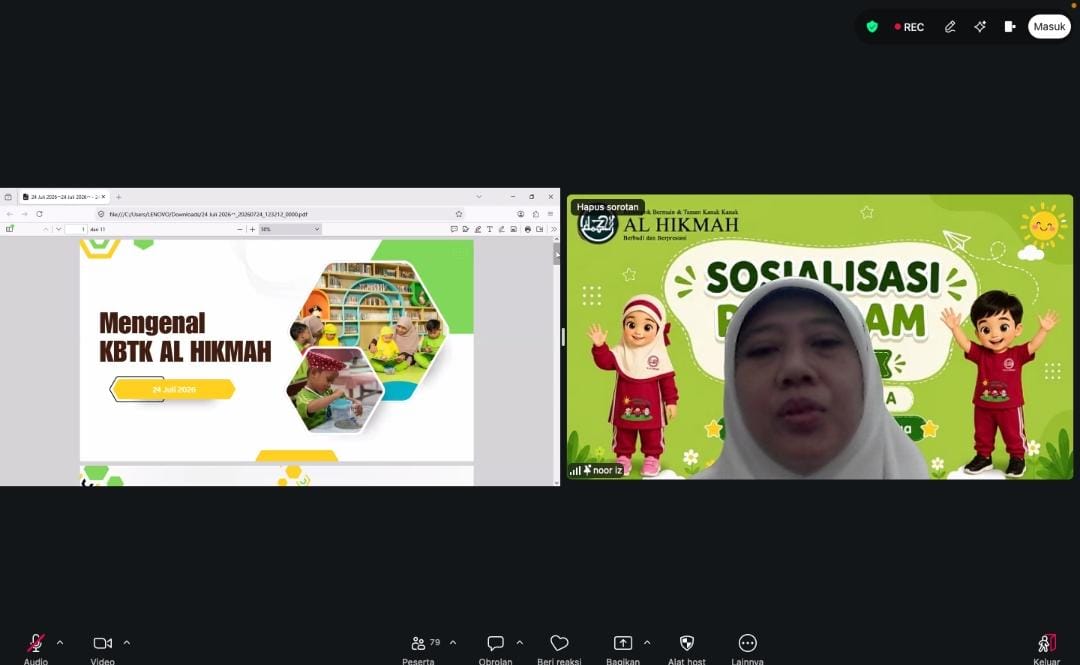Click the noor iz name label
Image resolution: width=1080 pixels, height=665 pixels.
(x=607, y=471)
